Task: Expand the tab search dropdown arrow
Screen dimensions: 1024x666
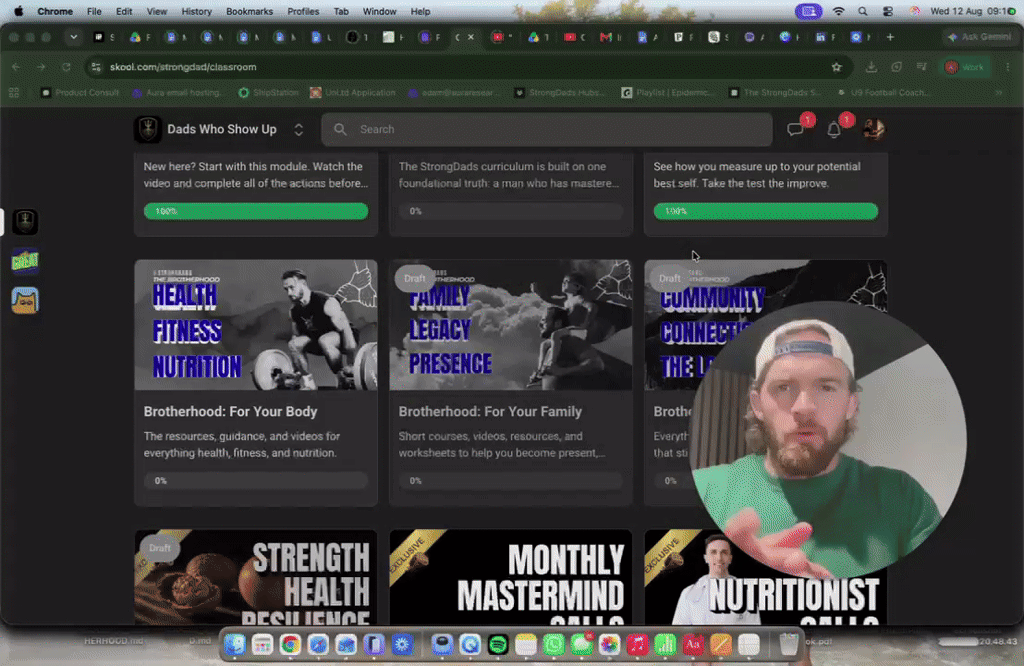Action: click(74, 37)
